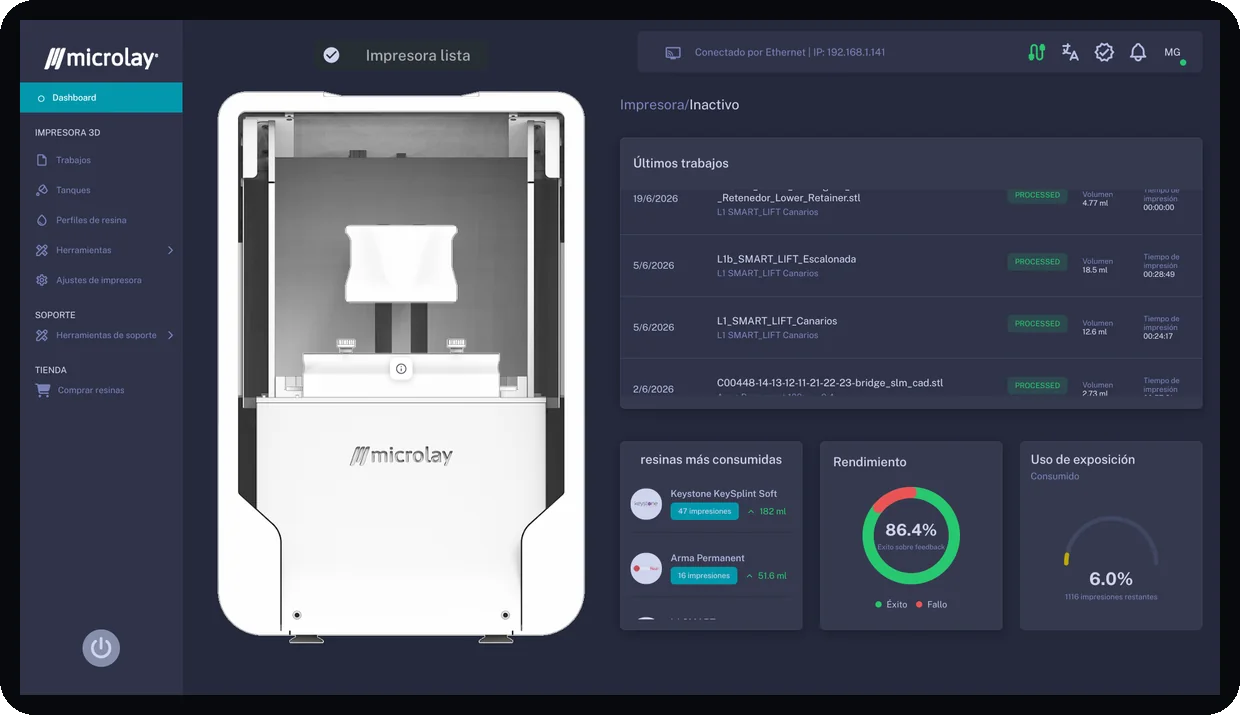
Task: Expand the Herramientas de soporte chevron
Action: pos(170,335)
